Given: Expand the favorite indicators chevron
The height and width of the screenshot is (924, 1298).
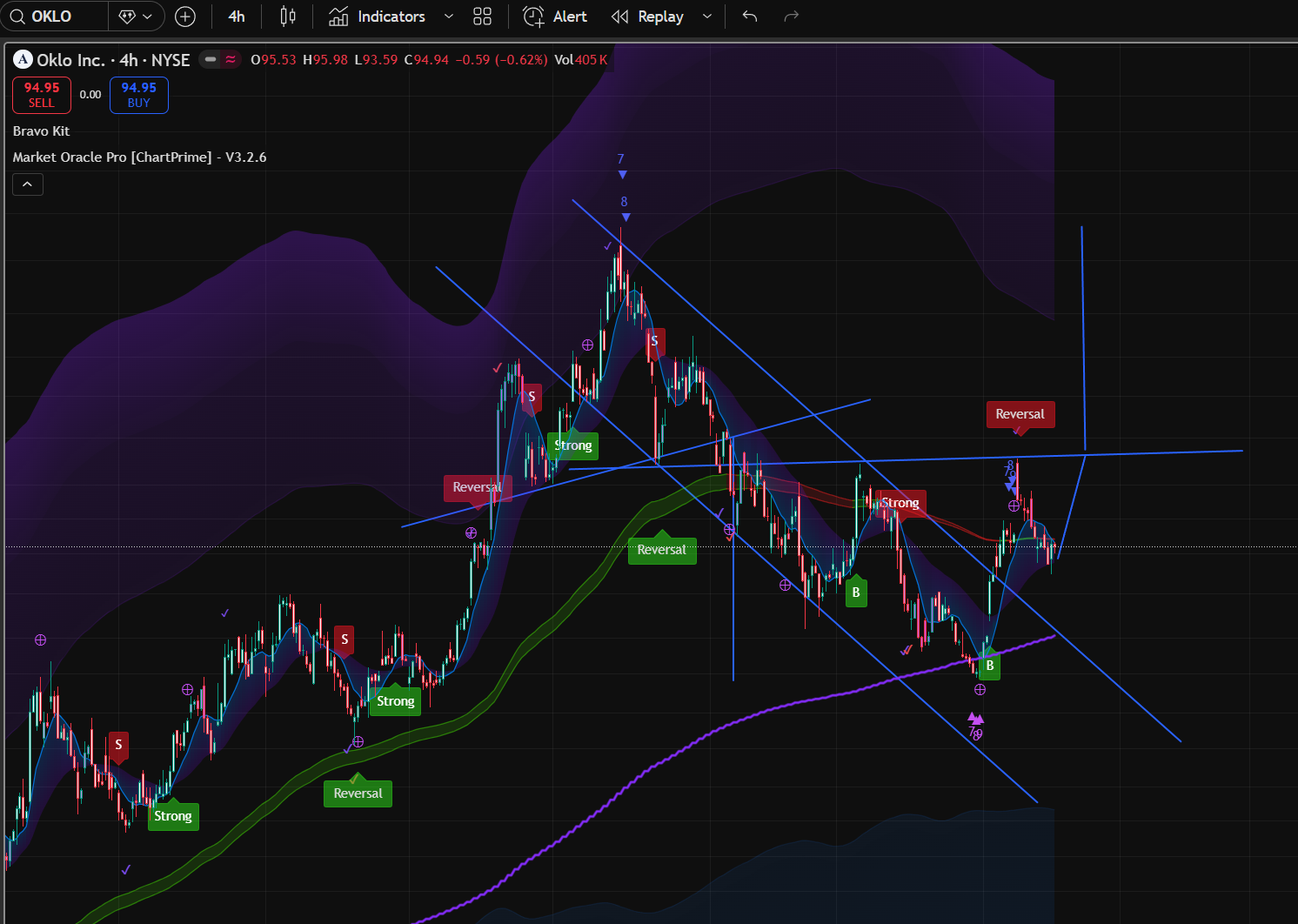Looking at the screenshot, I should click(449, 17).
